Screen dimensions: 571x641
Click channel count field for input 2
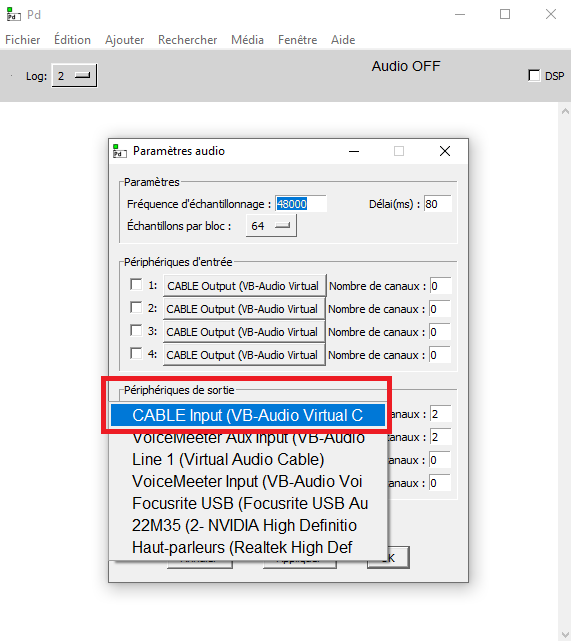pos(440,309)
